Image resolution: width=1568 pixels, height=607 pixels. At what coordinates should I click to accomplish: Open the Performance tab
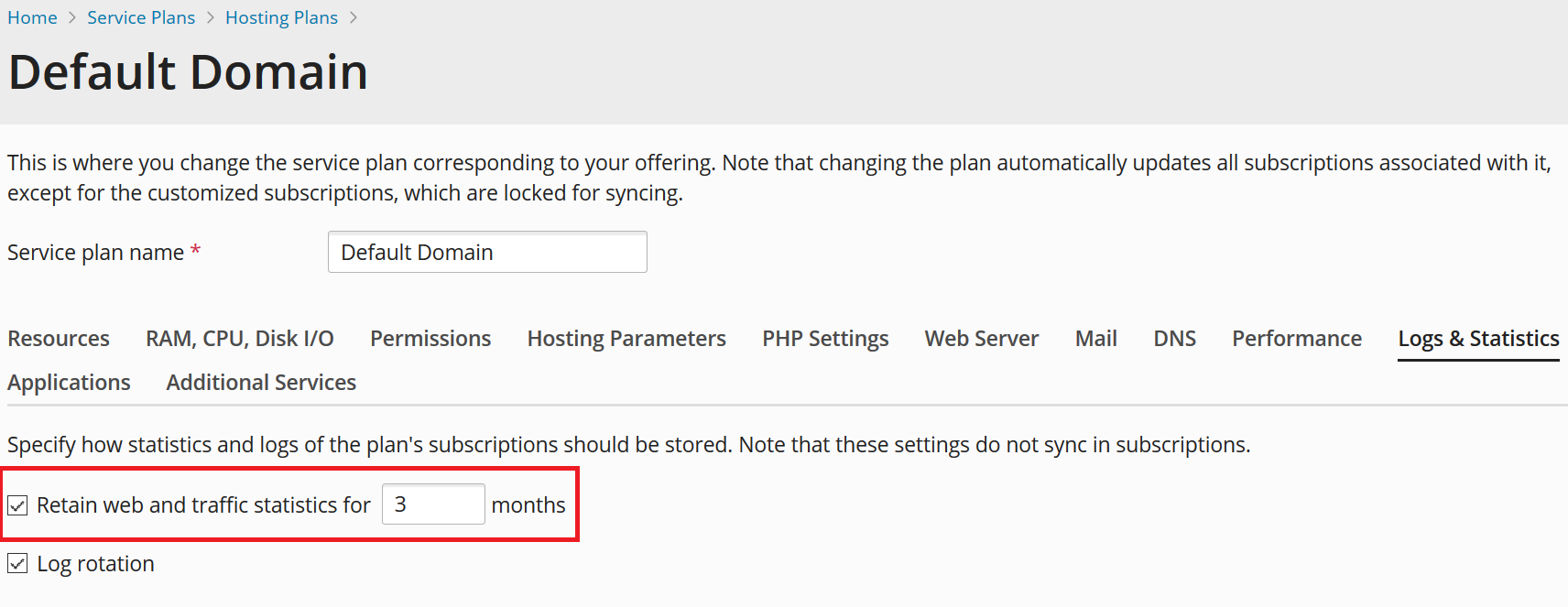pyautogui.click(x=1296, y=339)
